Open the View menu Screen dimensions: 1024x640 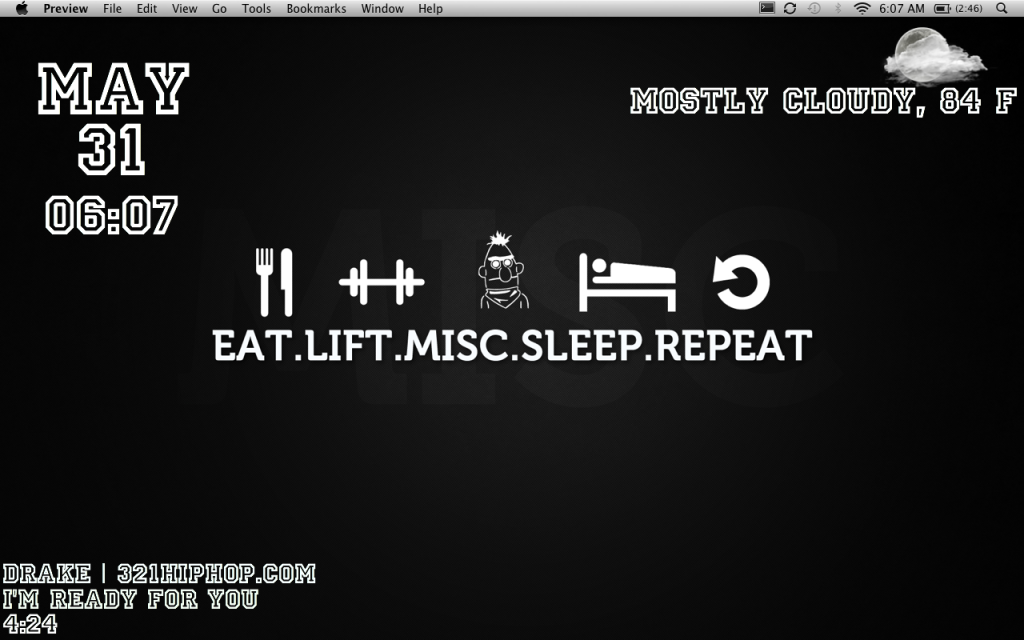click(184, 8)
